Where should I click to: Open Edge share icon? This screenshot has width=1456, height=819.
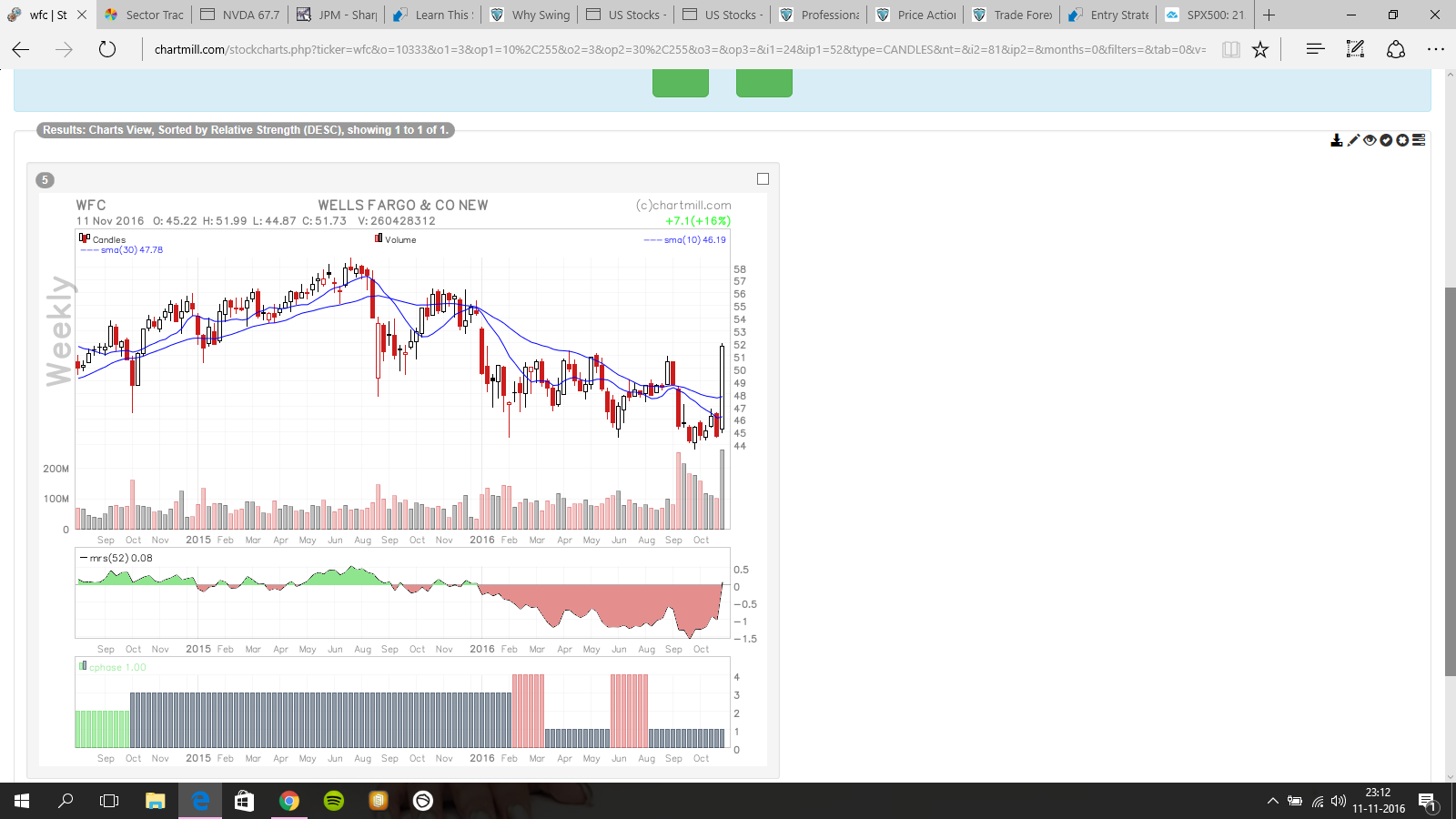tap(1396, 50)
